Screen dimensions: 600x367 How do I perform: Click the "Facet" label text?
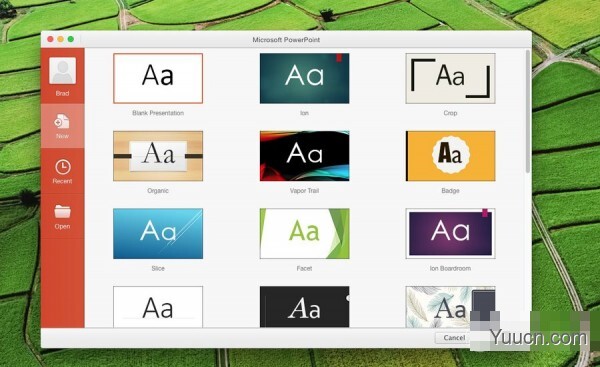(x=304, y=268)
